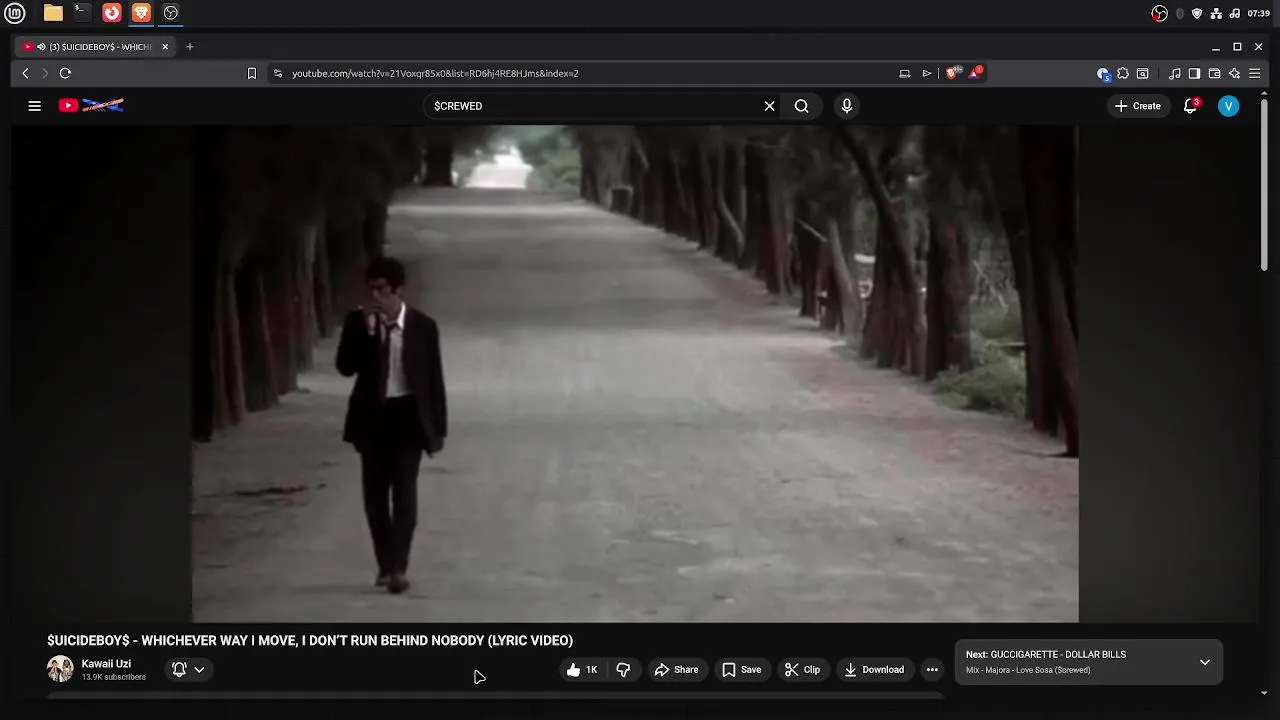Mute the tab via speaker icon
This screenshot has width=1280, height=720.
click(41, 46)
